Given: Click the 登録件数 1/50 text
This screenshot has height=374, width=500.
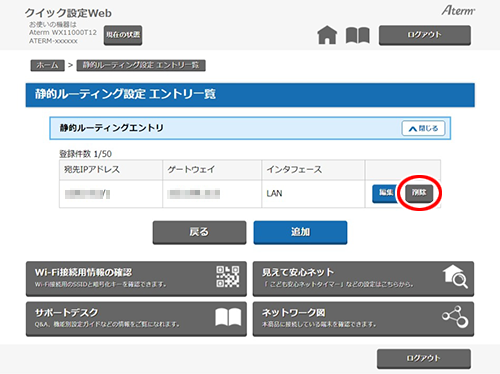Looking at the screenshot, I should tap(85, 154).
